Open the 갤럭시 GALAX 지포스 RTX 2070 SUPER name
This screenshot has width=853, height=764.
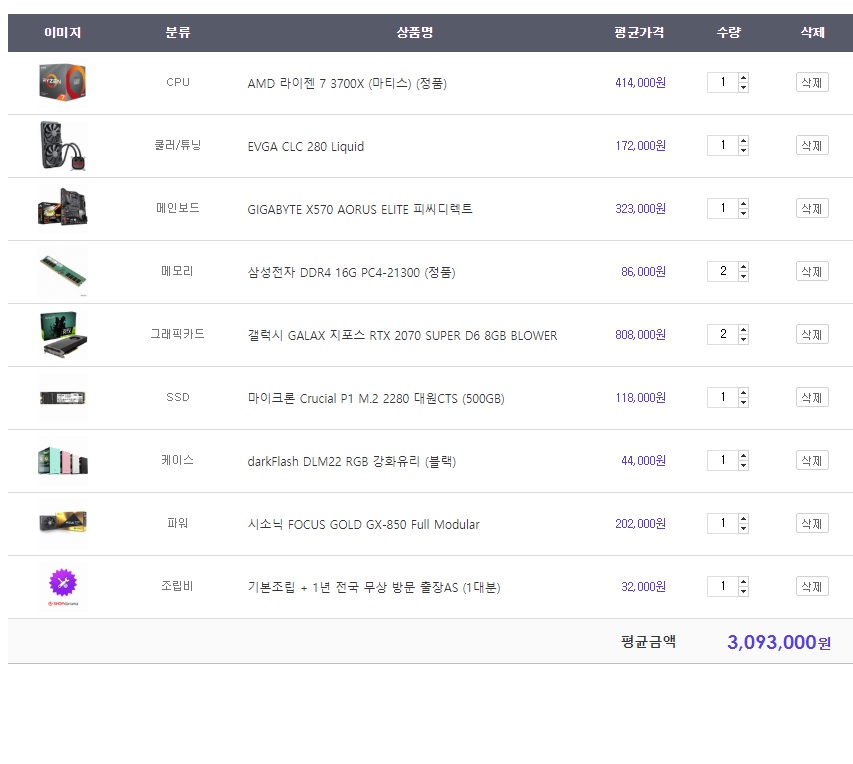point(403,335)
